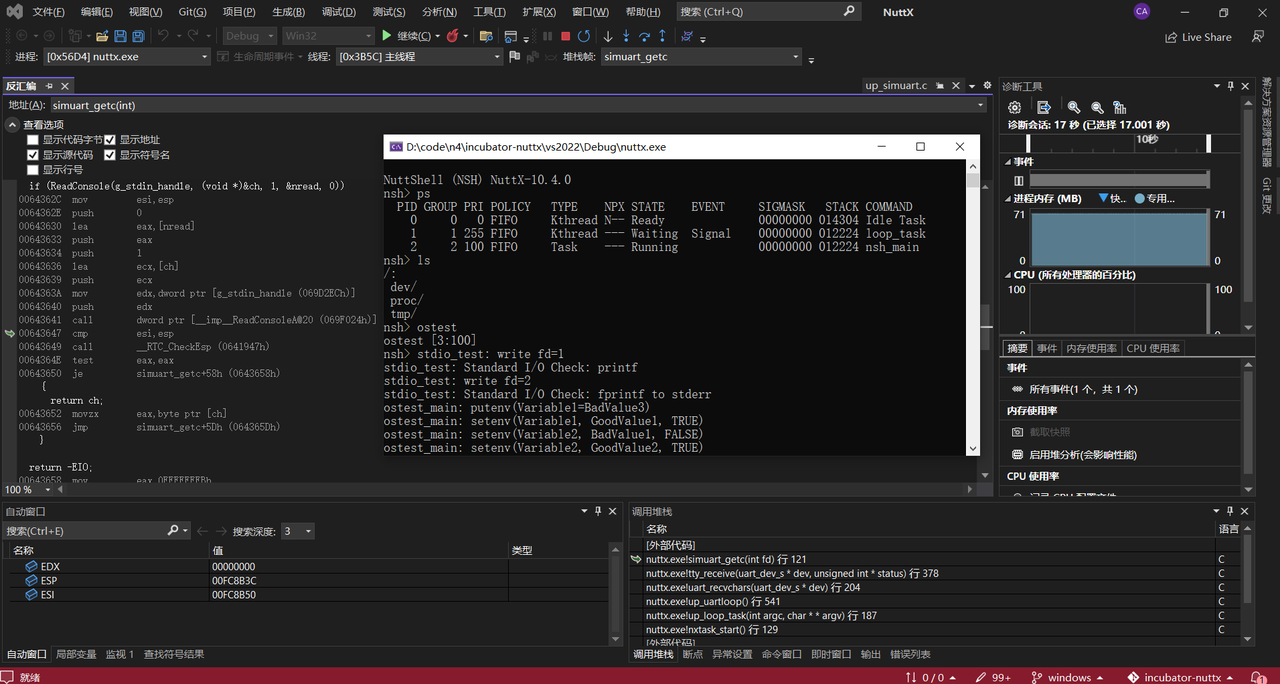Toggle the 显示地址 checkbox
Screen dimensions: 1280x684
110,140
